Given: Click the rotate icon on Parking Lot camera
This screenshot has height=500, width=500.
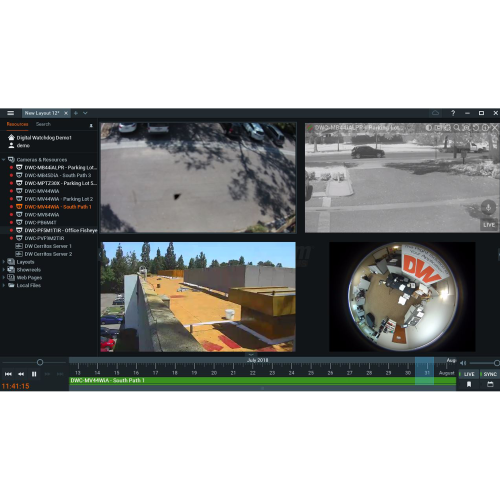Looking at the screenshot, I should point(476,128).
